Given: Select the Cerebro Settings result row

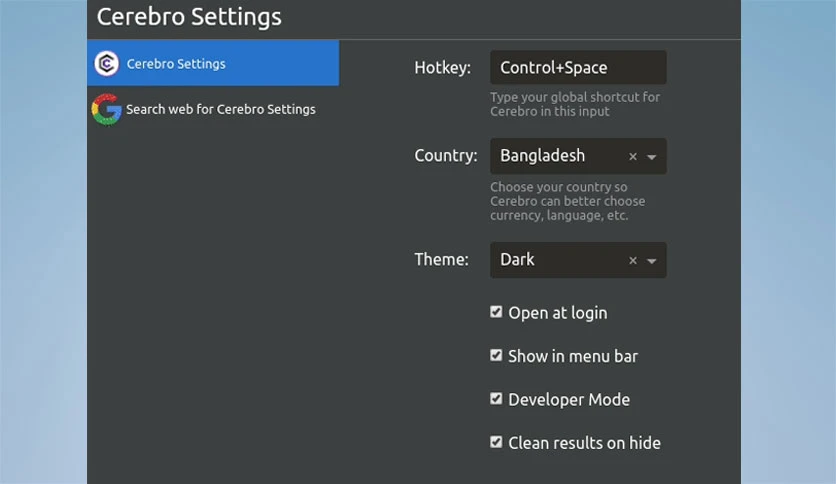Looking at the screenshot, I should [213, 63].
